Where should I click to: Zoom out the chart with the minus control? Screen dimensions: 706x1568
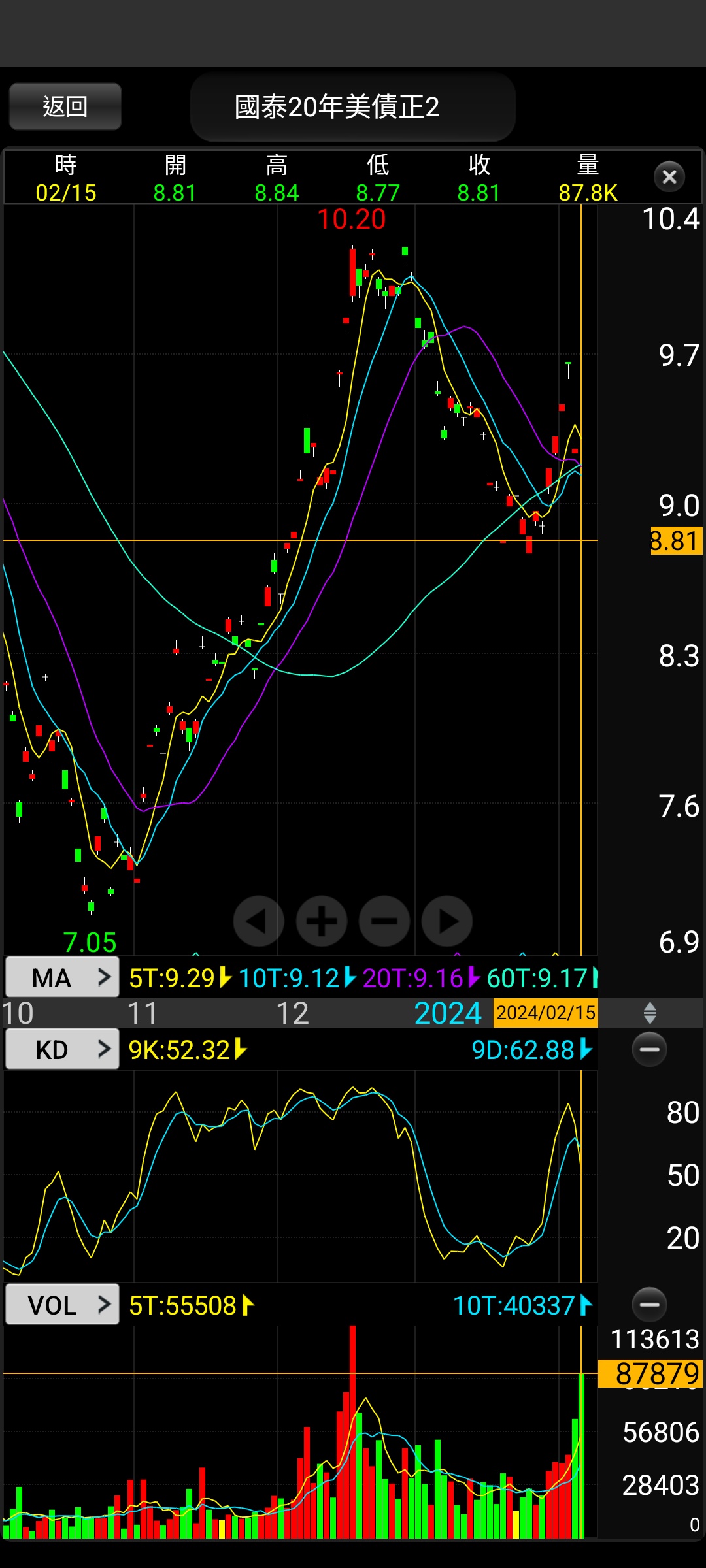coord(384,921)
